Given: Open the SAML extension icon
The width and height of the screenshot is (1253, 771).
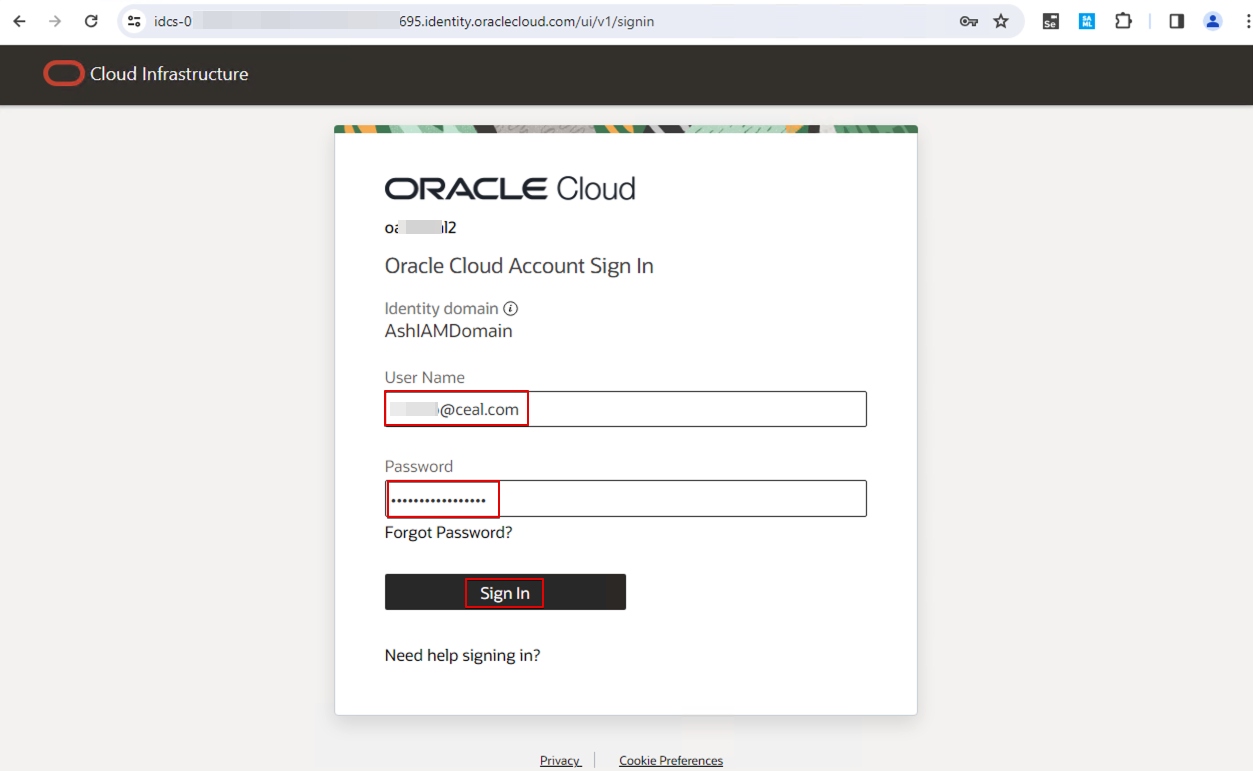Looking at the screenshot, I should (1087, 21).
